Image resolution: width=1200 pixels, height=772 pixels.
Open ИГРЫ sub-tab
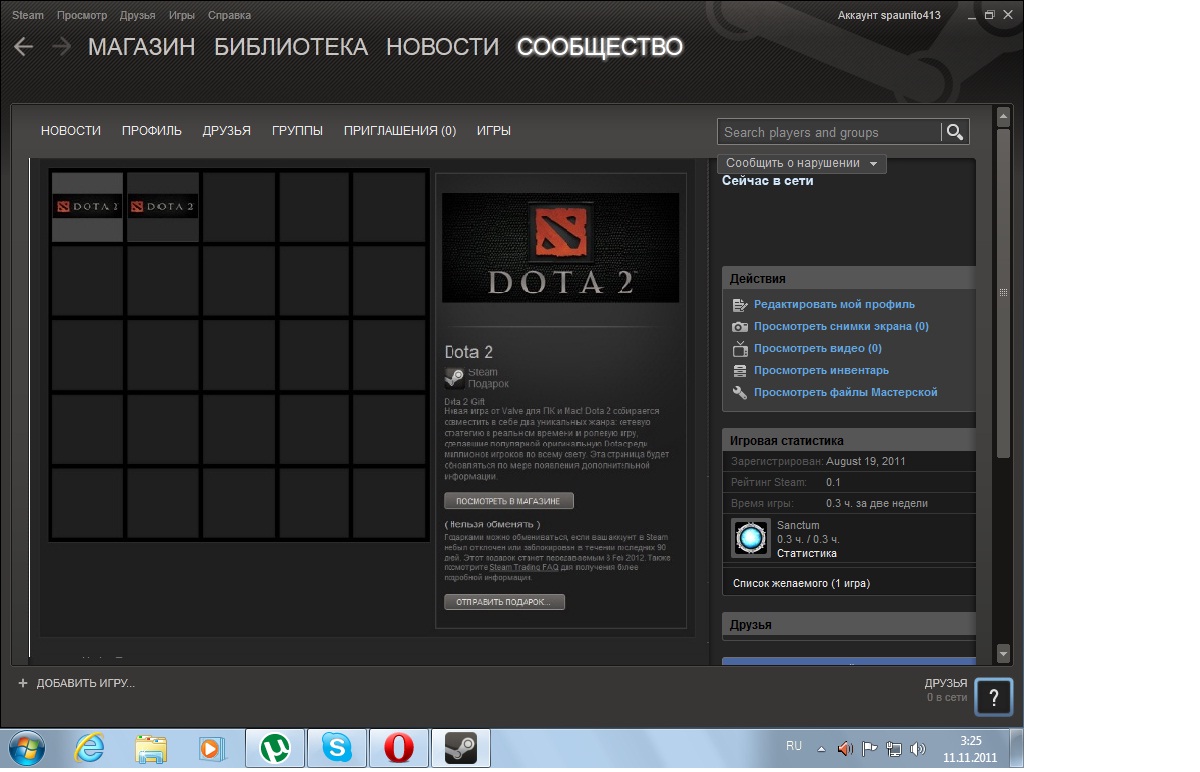pyautogui.click(x=494, y=131)
